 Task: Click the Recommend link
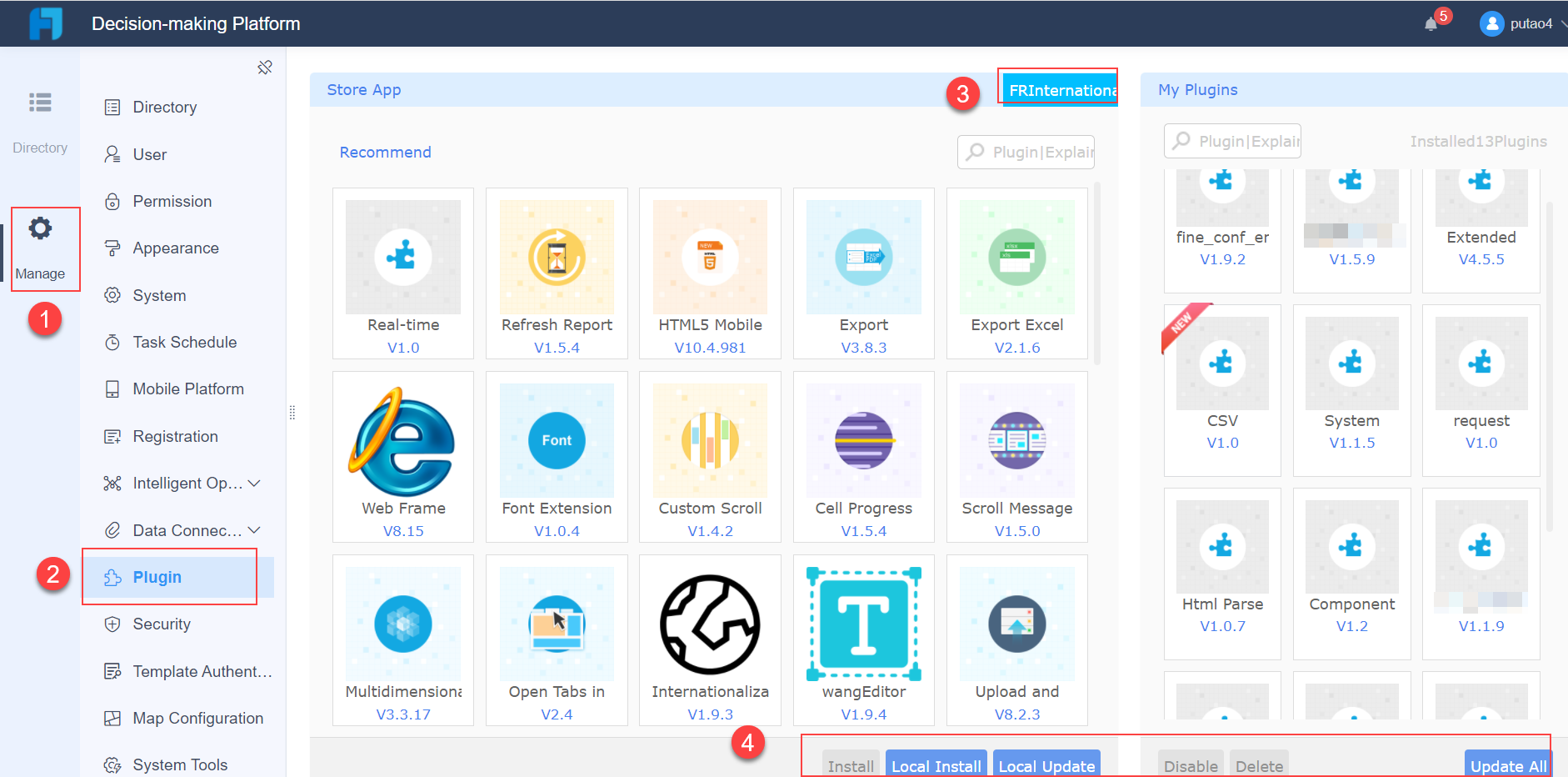pos(385,153)
